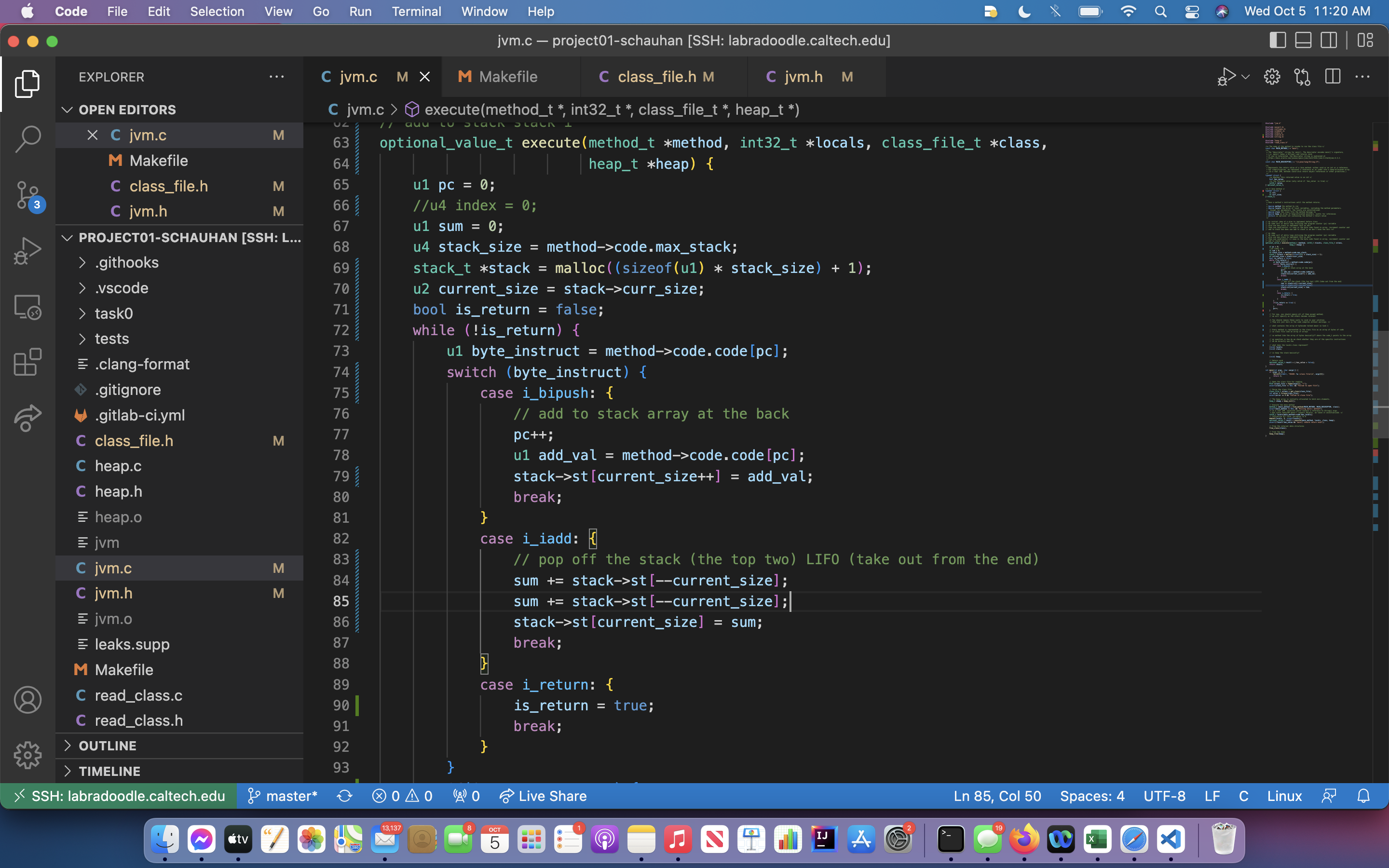Viewport: 1389px width, 868px height.
Task: Open the Search view in activity bar
Action: click(x=27, y=138)
